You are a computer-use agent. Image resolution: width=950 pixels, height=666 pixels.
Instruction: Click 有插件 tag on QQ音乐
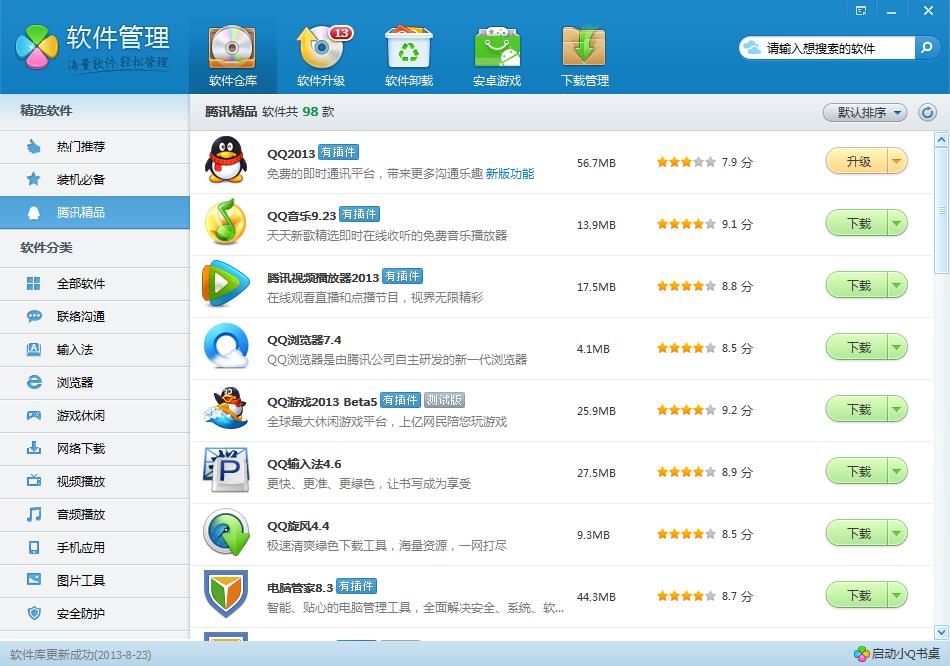click(359, 215)
